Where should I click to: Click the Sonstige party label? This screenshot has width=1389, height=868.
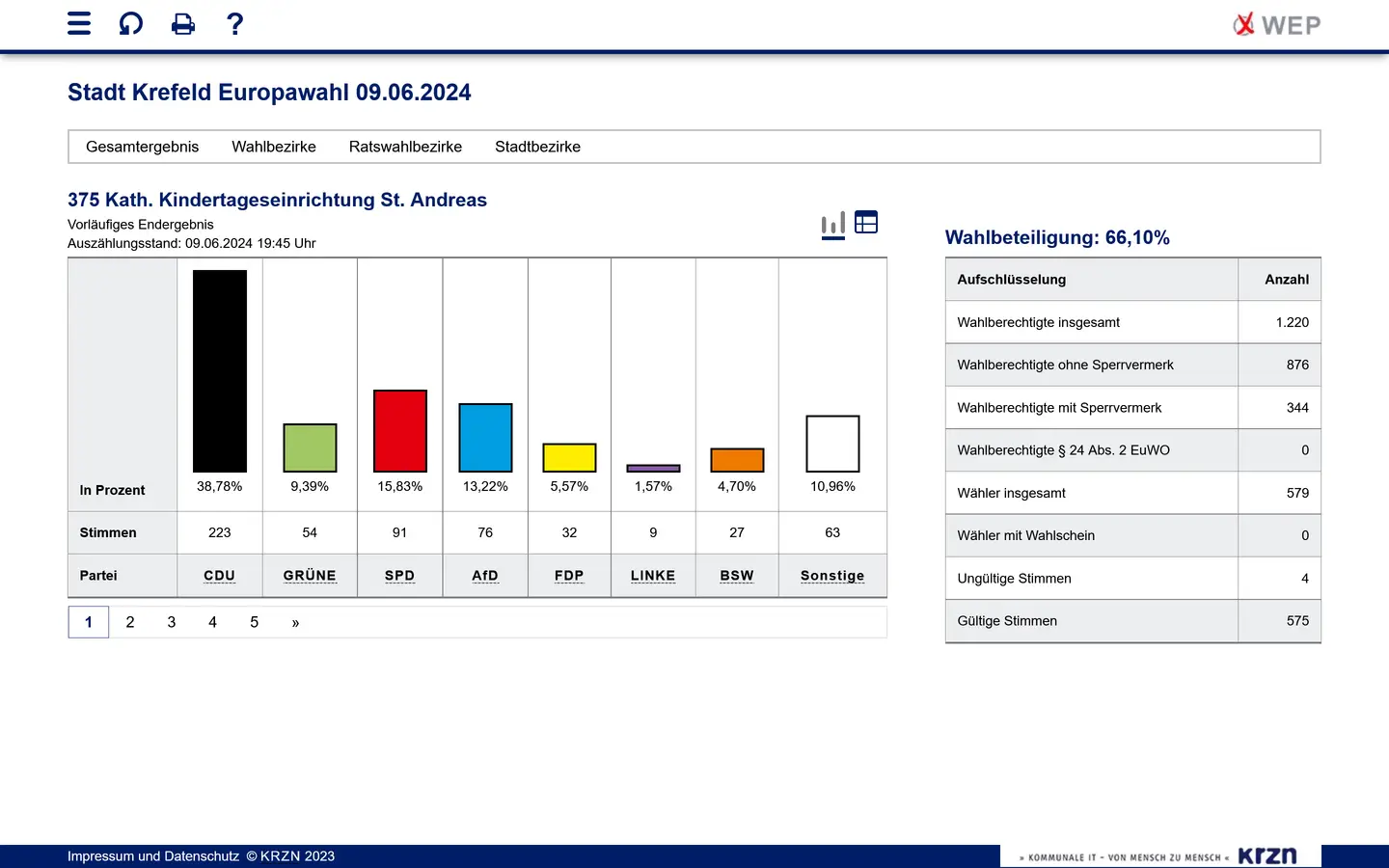click(x=832, y=576)
